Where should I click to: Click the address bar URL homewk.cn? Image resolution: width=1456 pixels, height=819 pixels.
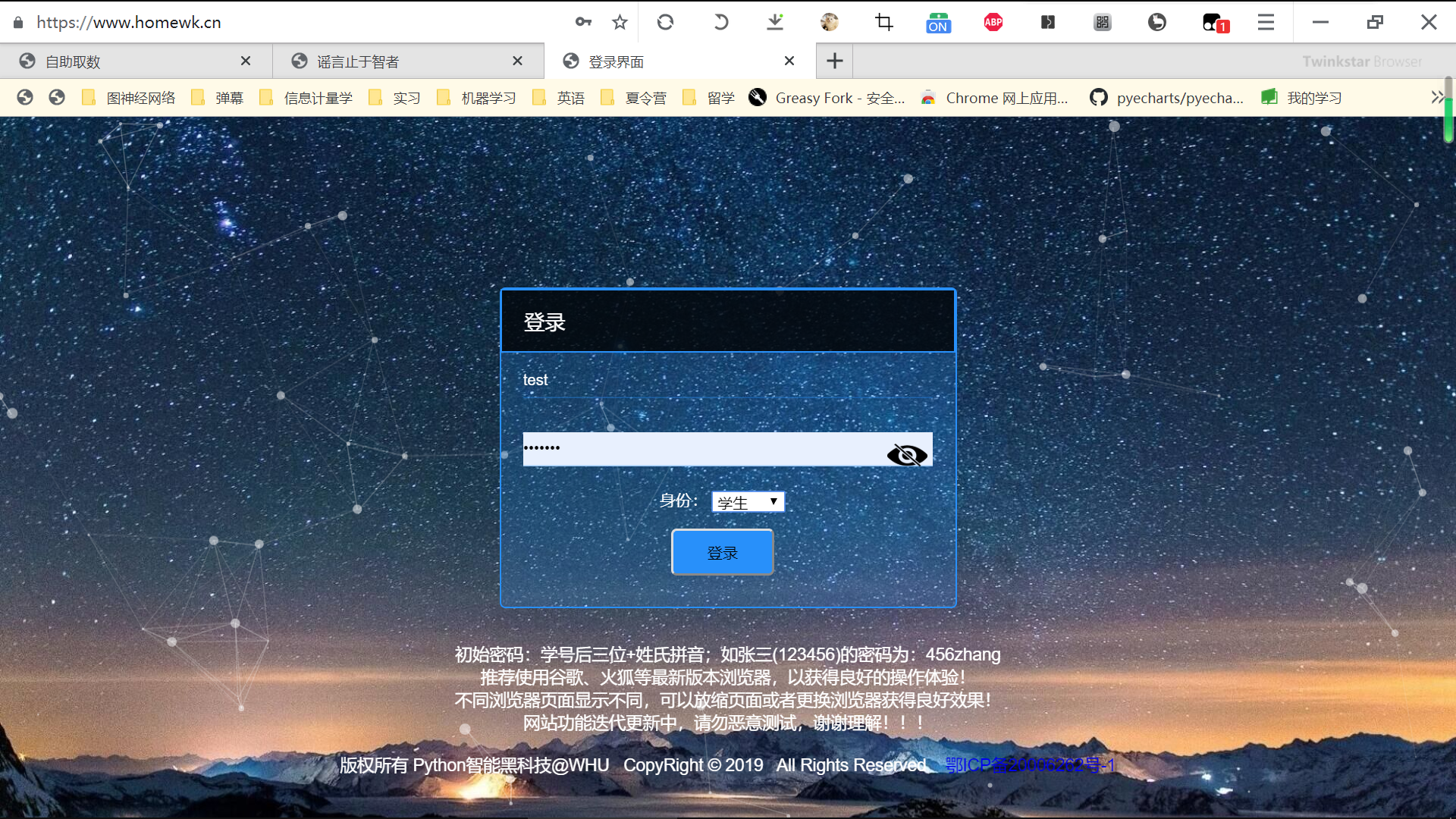click(129, 22)
